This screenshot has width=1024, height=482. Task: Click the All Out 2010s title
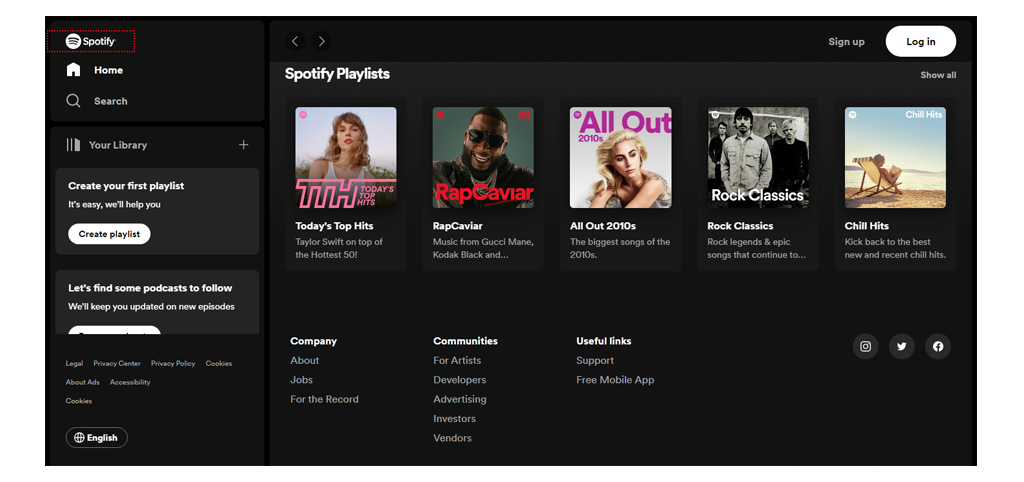[603, 226]
